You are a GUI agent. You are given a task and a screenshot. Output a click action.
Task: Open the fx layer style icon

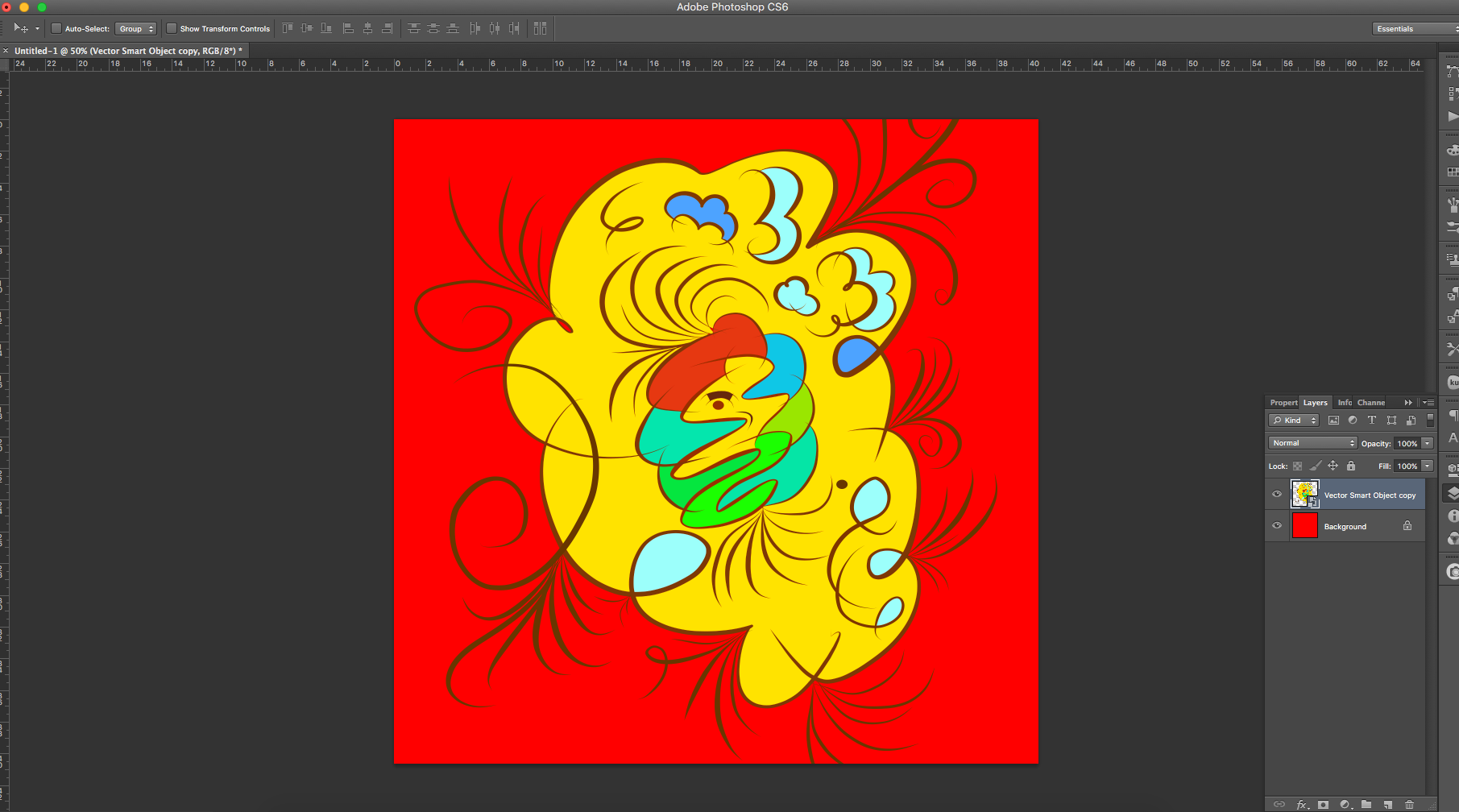pos(1302,804)
